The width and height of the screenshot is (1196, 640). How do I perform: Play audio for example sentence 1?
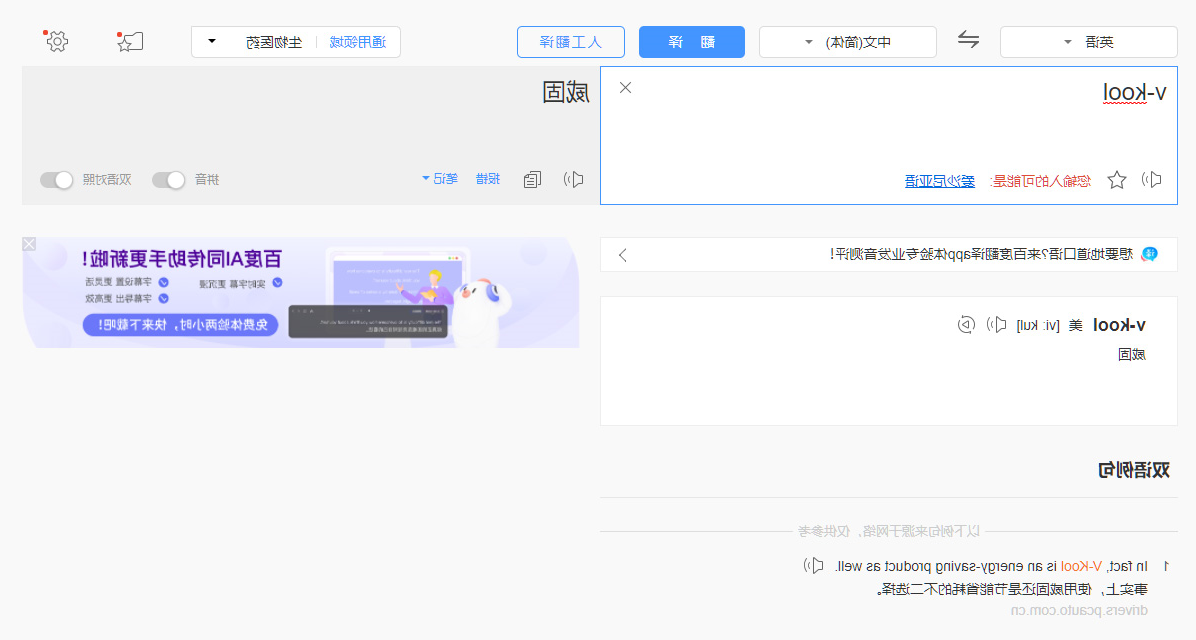click(813, 566)
